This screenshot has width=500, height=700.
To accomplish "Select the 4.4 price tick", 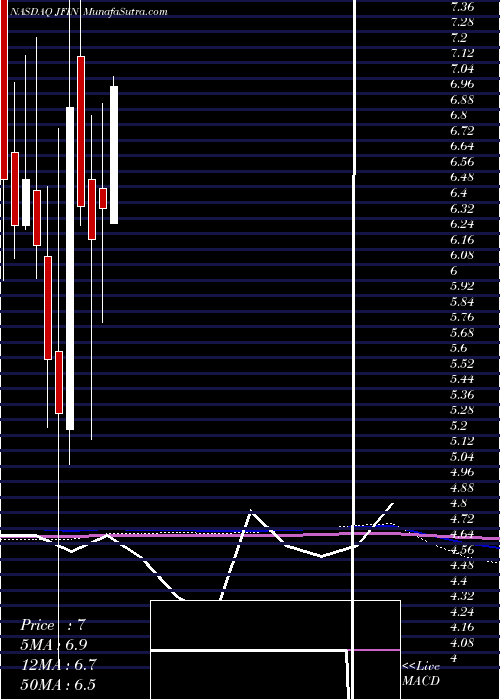I will coord(460,581).
